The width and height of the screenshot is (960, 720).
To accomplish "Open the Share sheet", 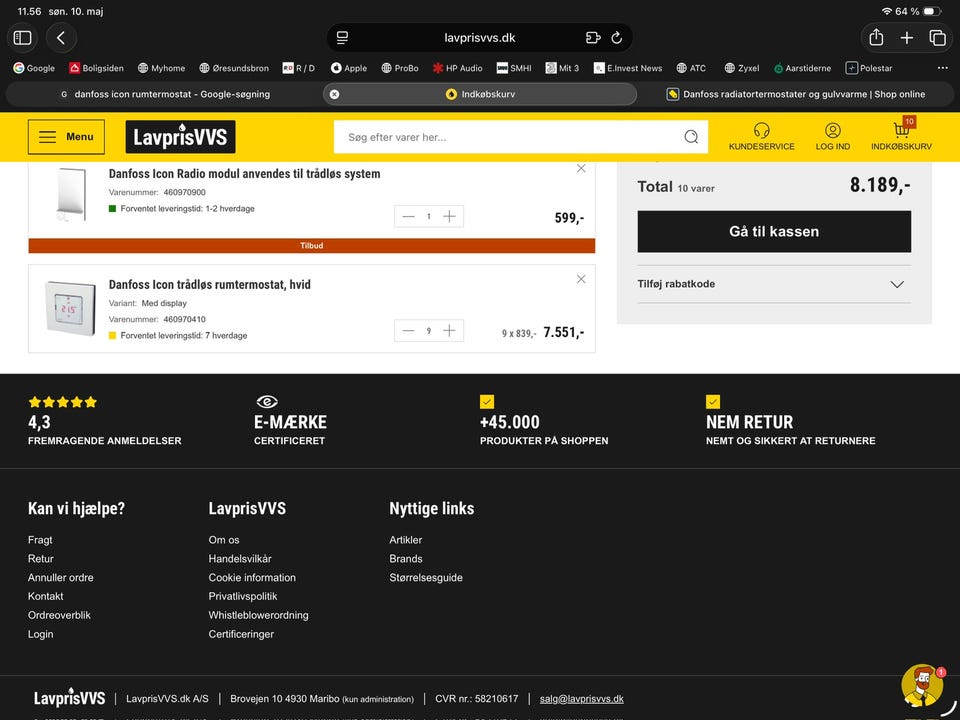I will (876, 38).
